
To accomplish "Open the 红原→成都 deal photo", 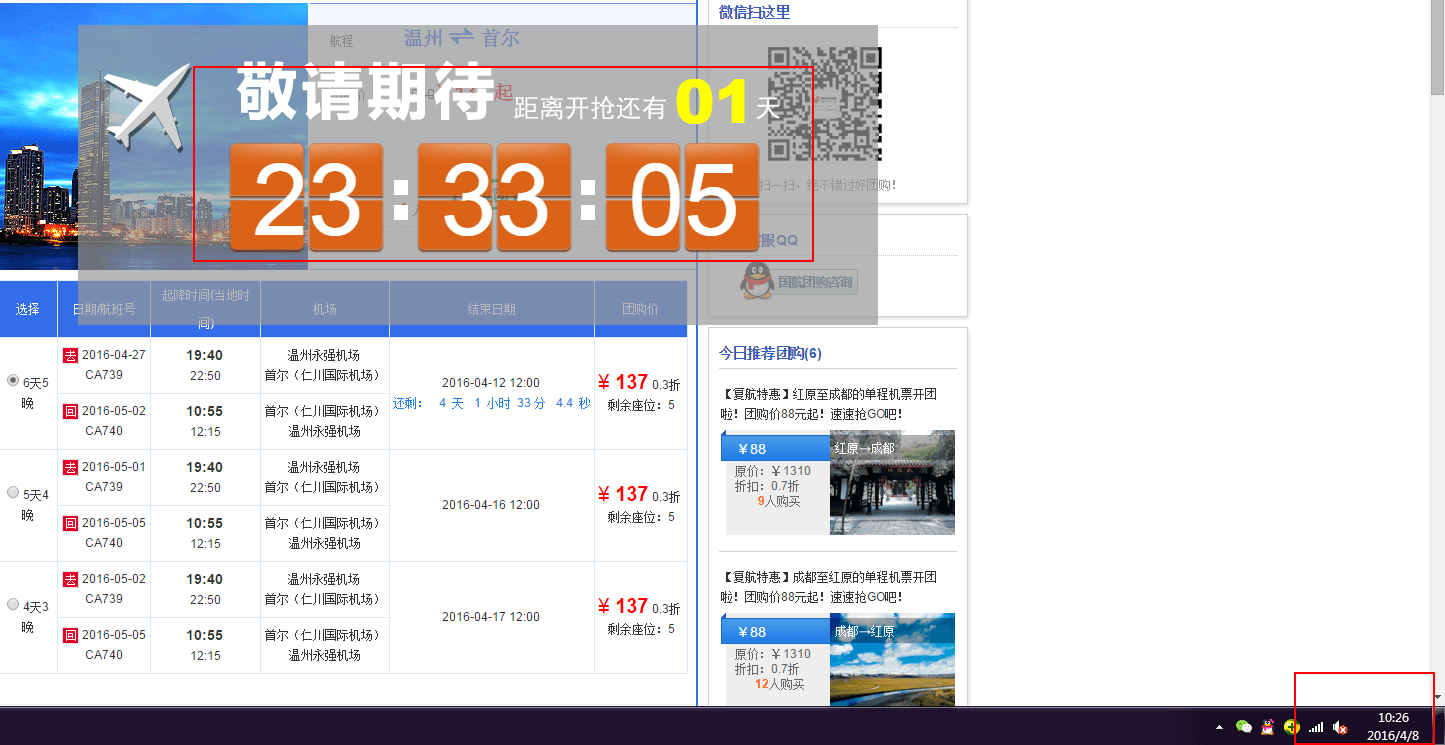I will (892, 482).
